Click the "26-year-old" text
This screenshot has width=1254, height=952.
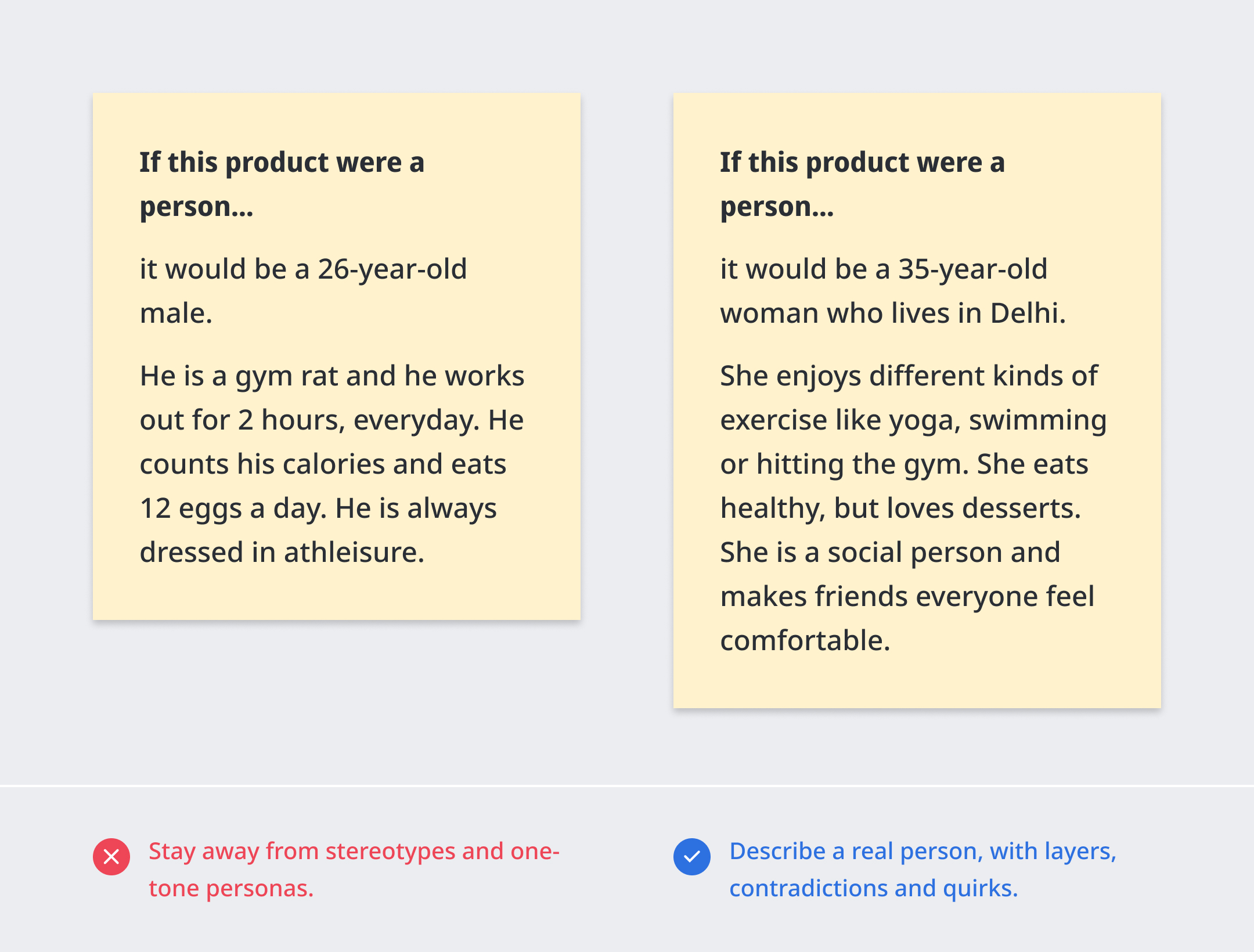(392, 269)
